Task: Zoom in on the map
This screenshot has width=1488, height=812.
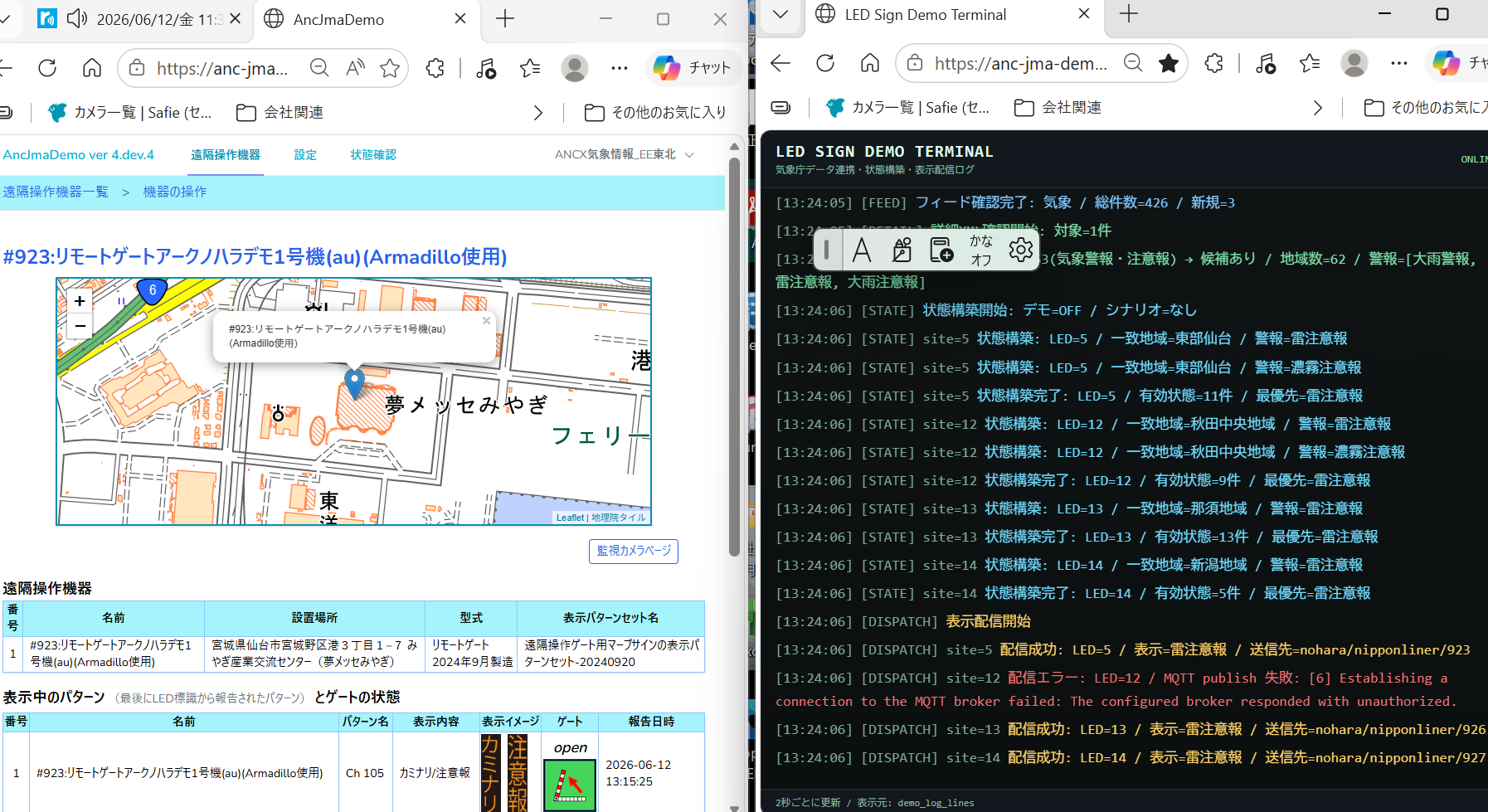Action: tap(80, 301)
